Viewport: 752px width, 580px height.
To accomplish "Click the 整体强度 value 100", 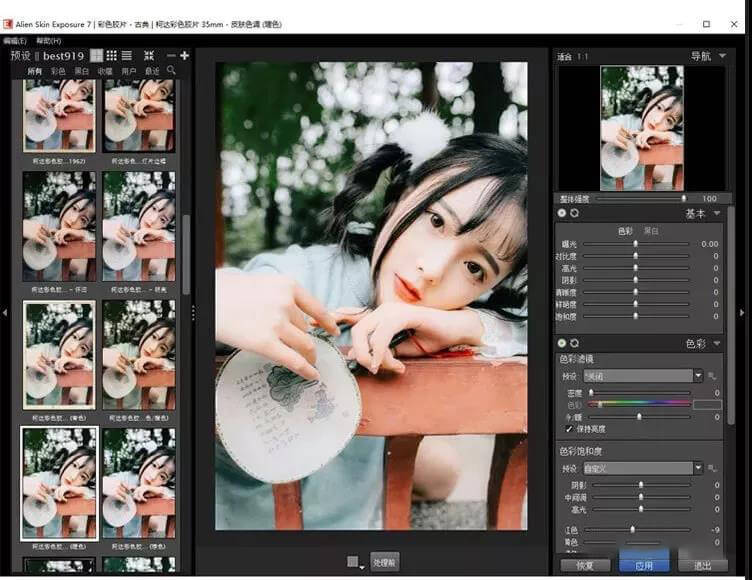I will (710, 198).
